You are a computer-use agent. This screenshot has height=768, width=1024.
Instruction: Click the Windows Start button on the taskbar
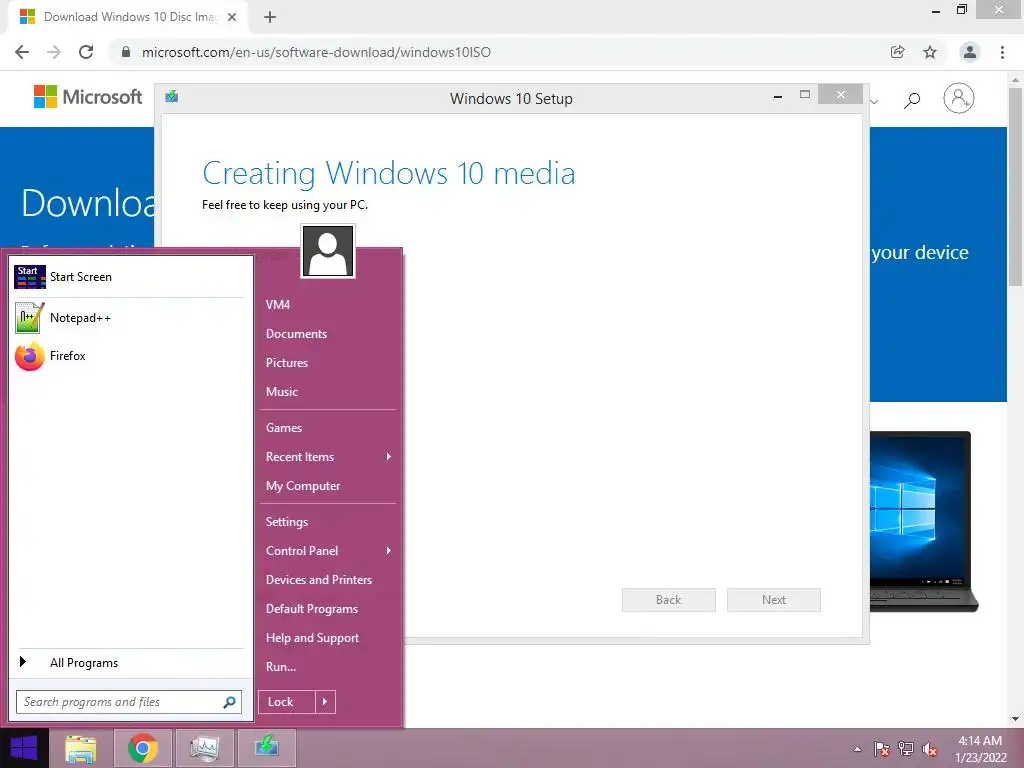(x=24, y=748)
